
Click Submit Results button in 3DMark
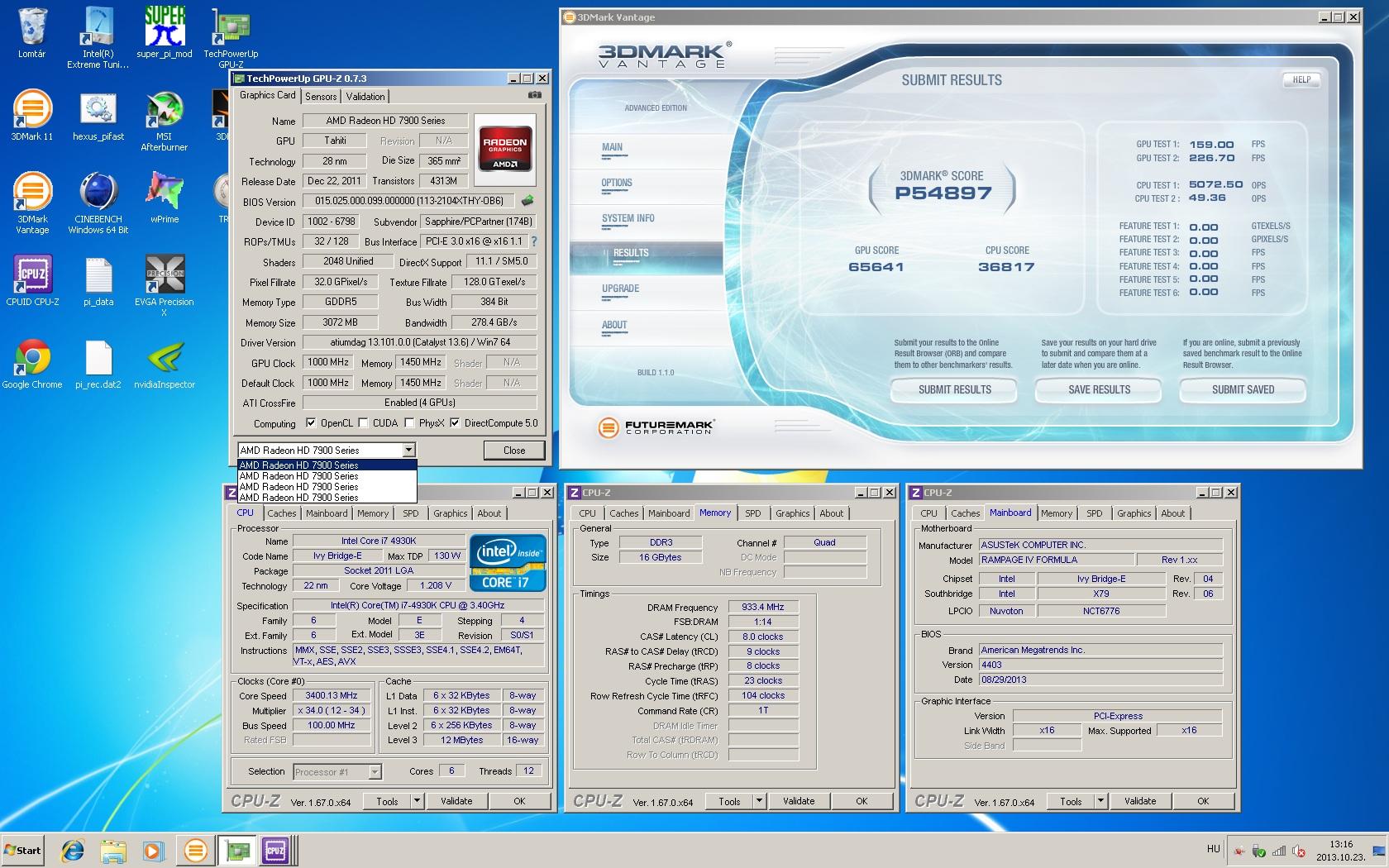tap(955, 389)
